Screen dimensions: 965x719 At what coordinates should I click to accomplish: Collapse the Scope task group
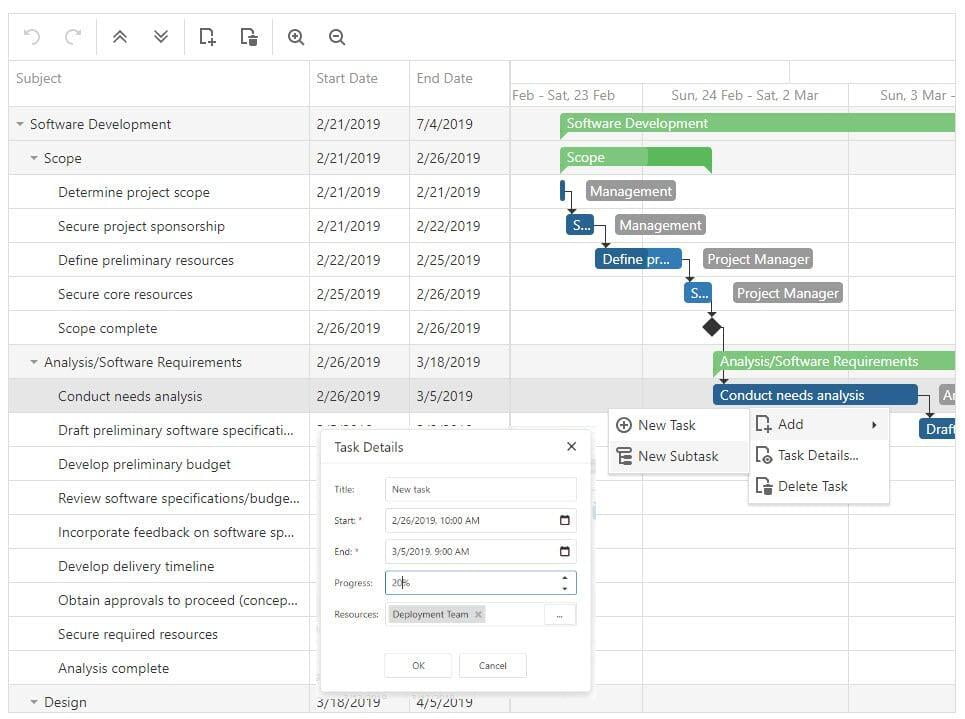point(34,159)
